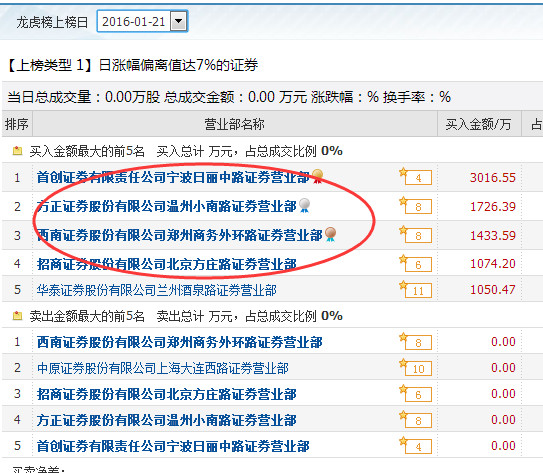Click the 买入金额/万 column header
The image size is (543, 473).
pos(479,124)
